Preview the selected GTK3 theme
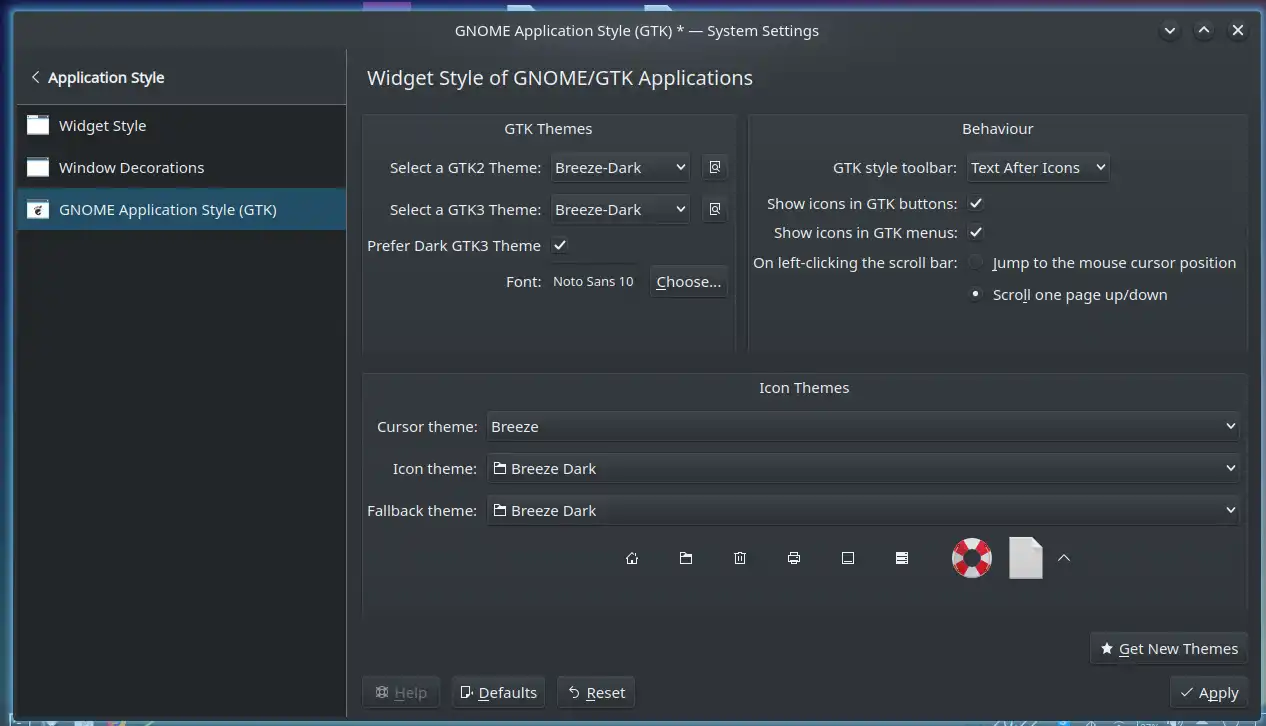 (714, 210)
